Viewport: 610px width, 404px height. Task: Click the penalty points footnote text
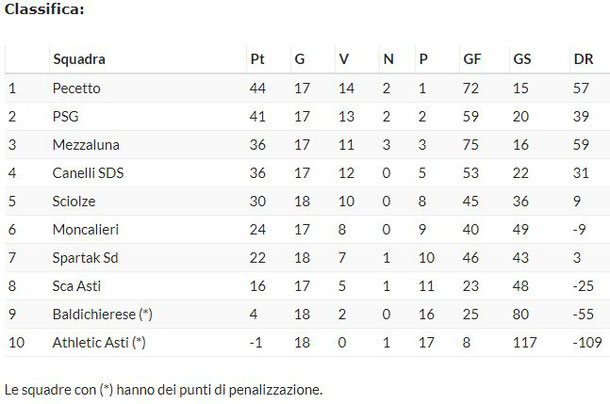coord(163,390)
